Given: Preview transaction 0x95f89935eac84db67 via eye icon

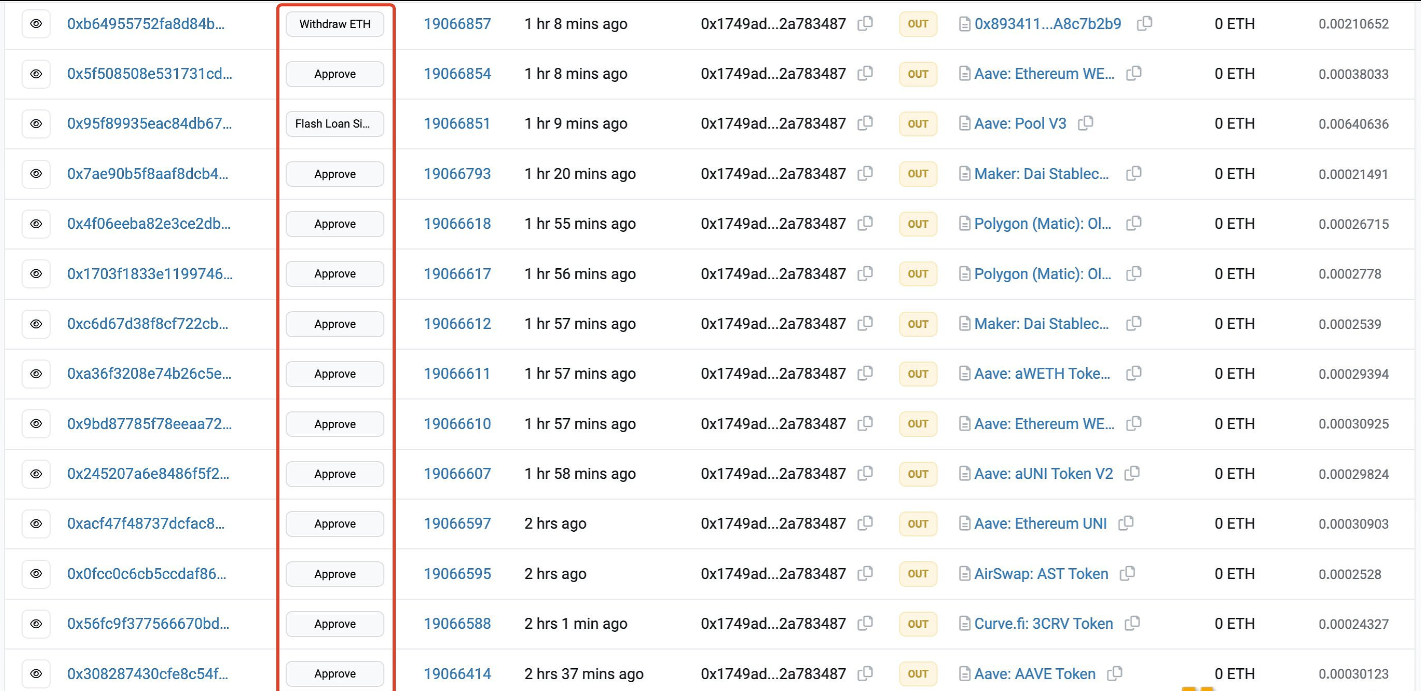Looking at the screenshot, I should pyautogui.click(x=36, y=124).
